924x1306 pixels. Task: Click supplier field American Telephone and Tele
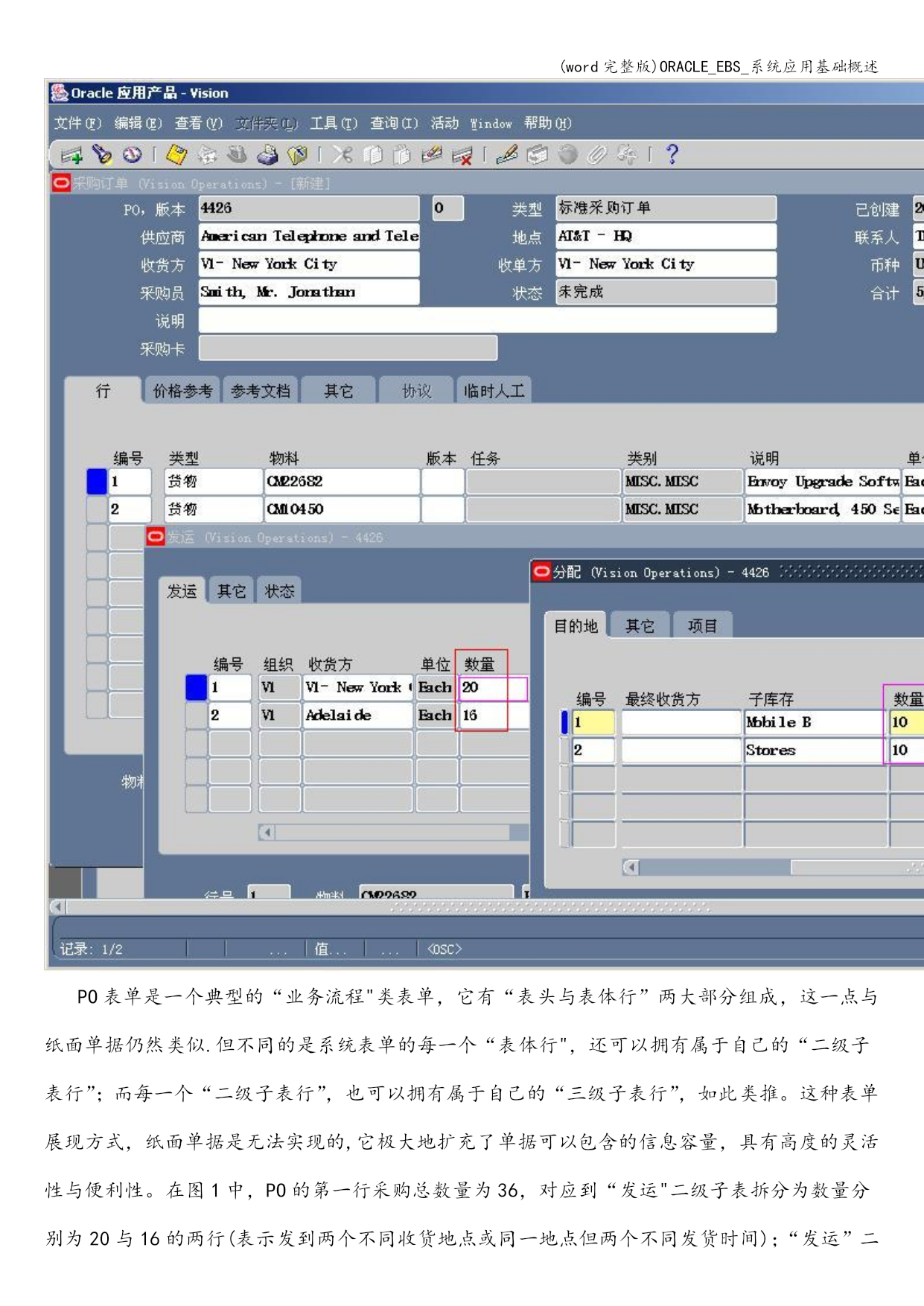point(309,236)
